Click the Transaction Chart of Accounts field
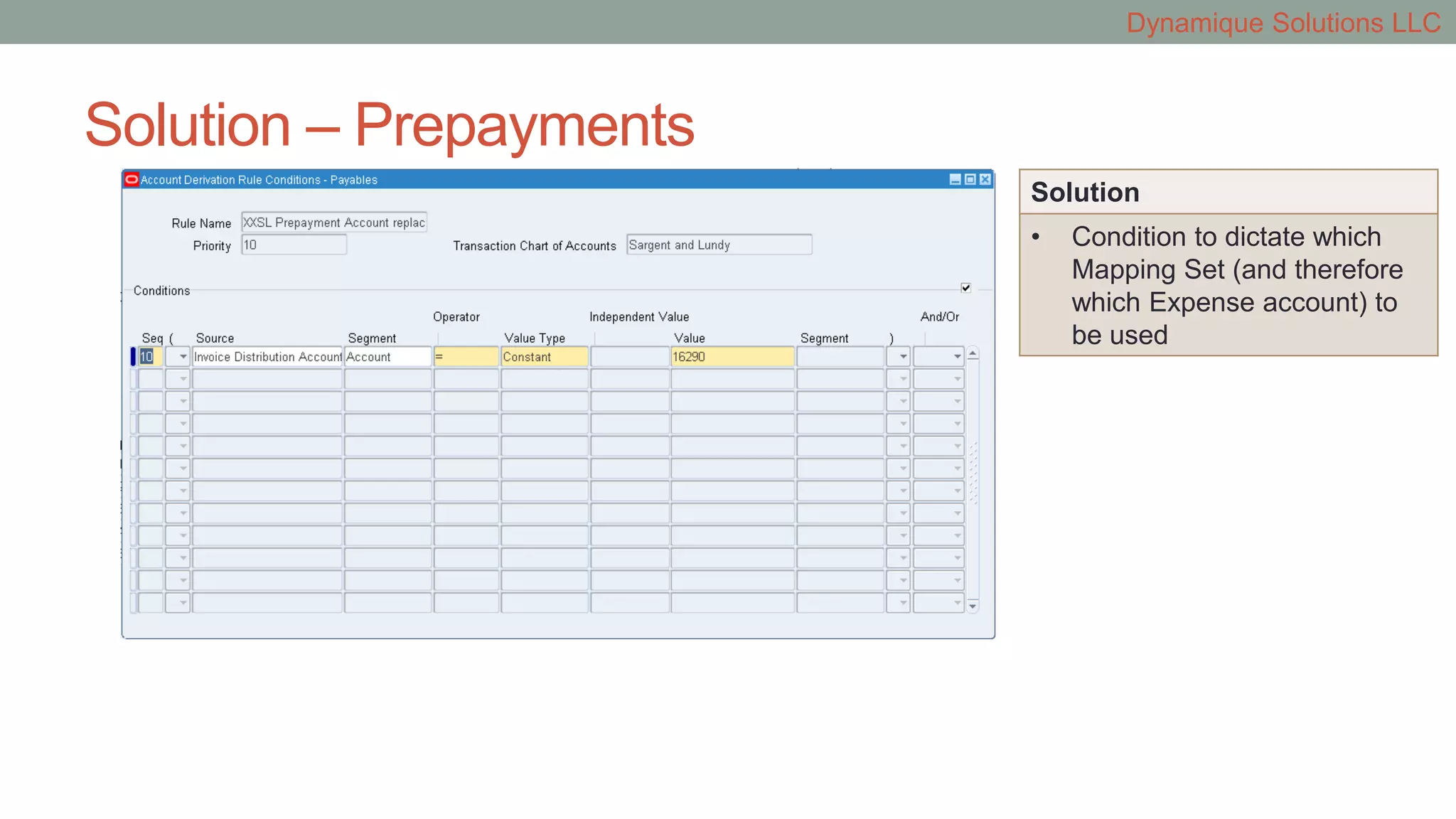Screen dimensions: 1456x819 (718, 245)
